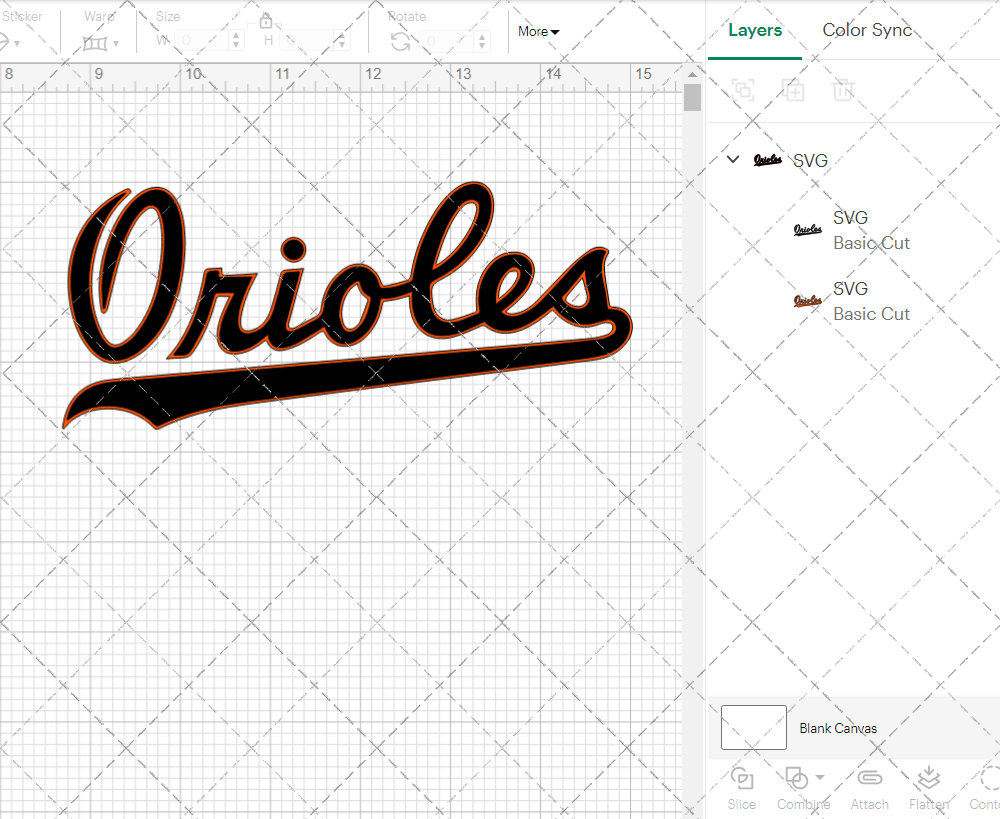The image size is (1000, 819).
Task: Click the Flatten icon
Action: point(928,779)
